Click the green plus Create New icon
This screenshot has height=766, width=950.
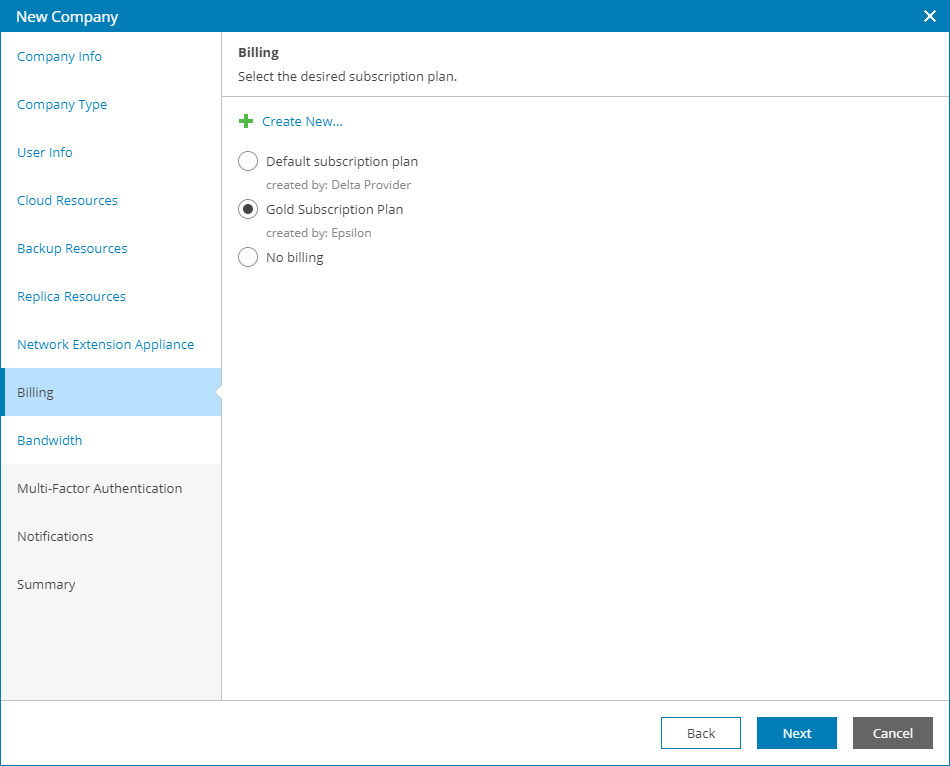point(246,121)
